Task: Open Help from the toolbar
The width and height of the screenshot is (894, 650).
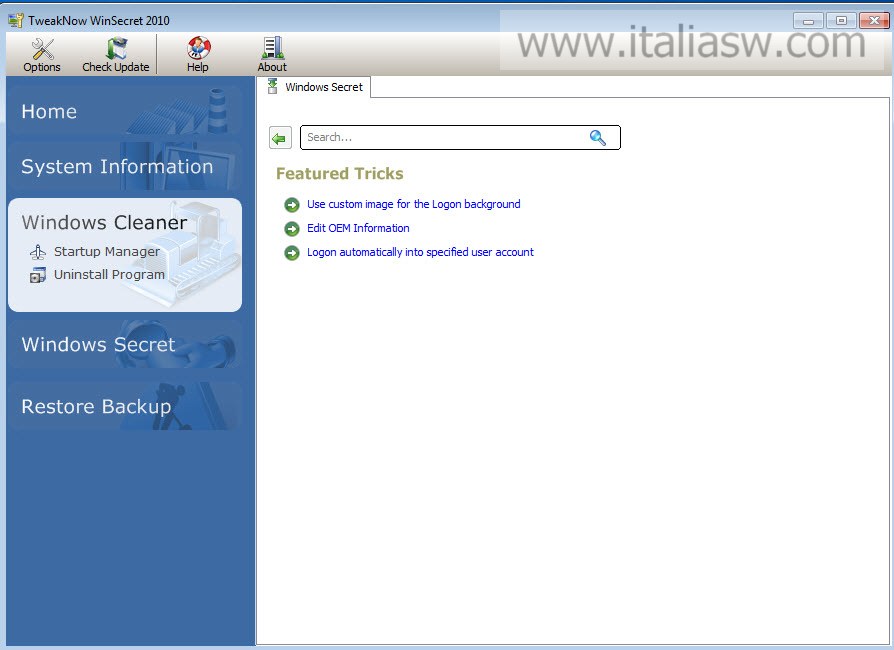Action: click(x=198, y=55)
